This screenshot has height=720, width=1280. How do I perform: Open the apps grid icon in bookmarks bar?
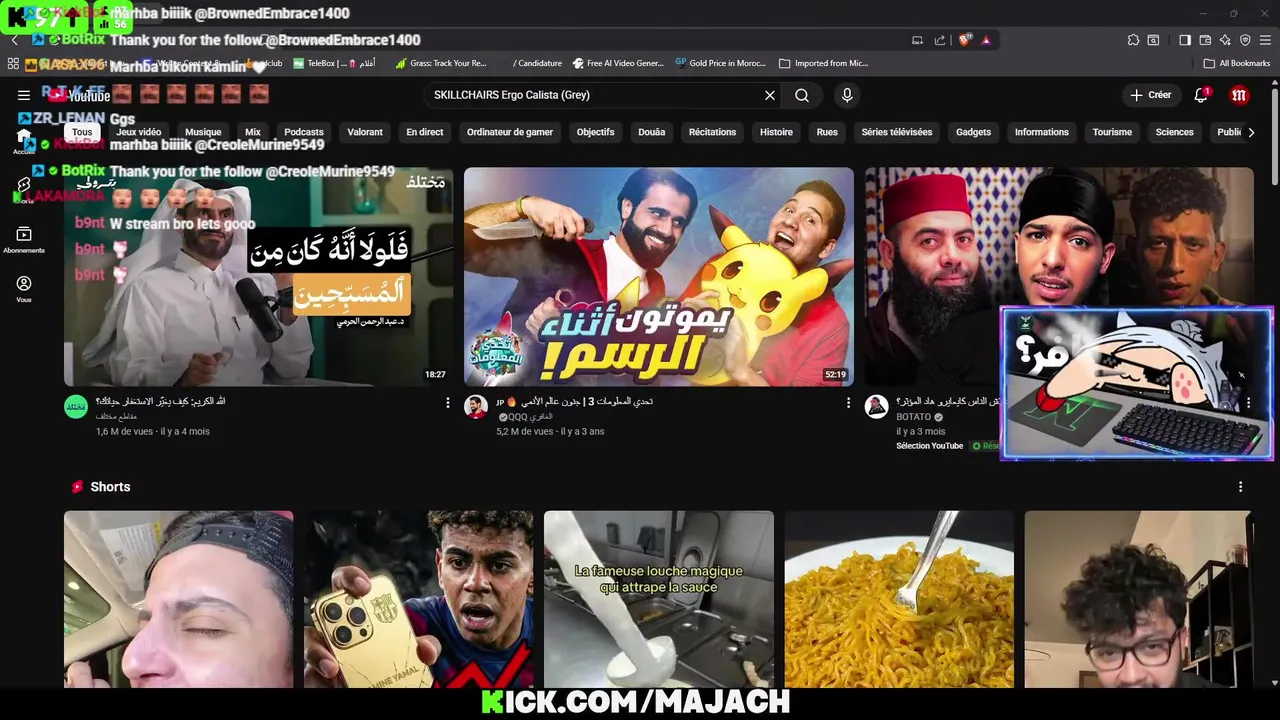point(13,63)
